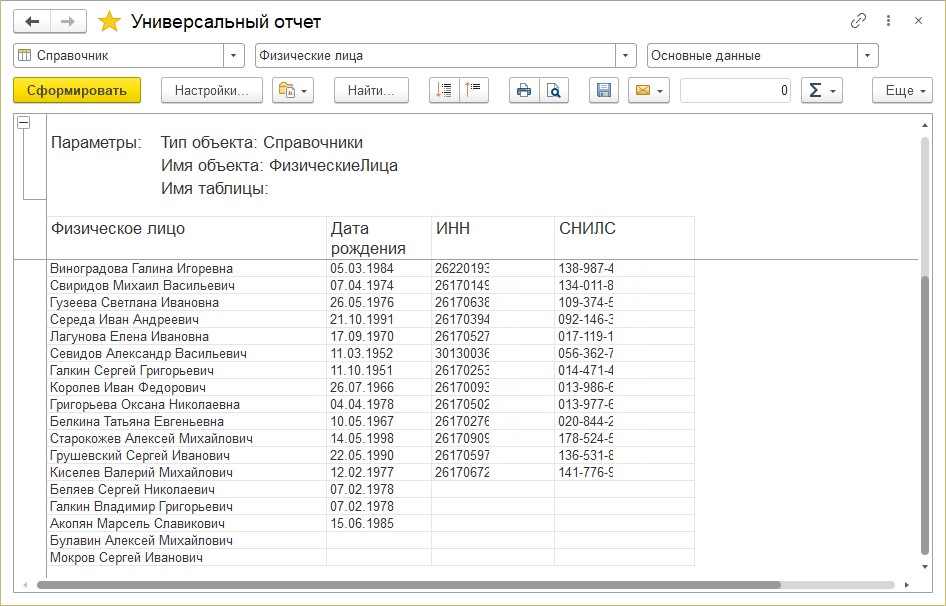Viewport: 946px width, 606px height.
Task: Click the Сформировать button
Action: tap(77, 91)
